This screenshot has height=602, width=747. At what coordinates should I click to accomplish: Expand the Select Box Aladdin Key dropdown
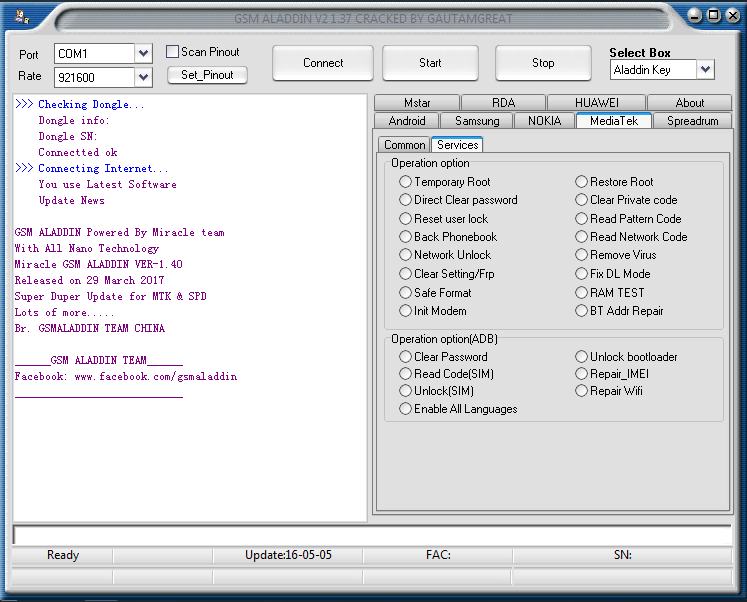point(705,70)
